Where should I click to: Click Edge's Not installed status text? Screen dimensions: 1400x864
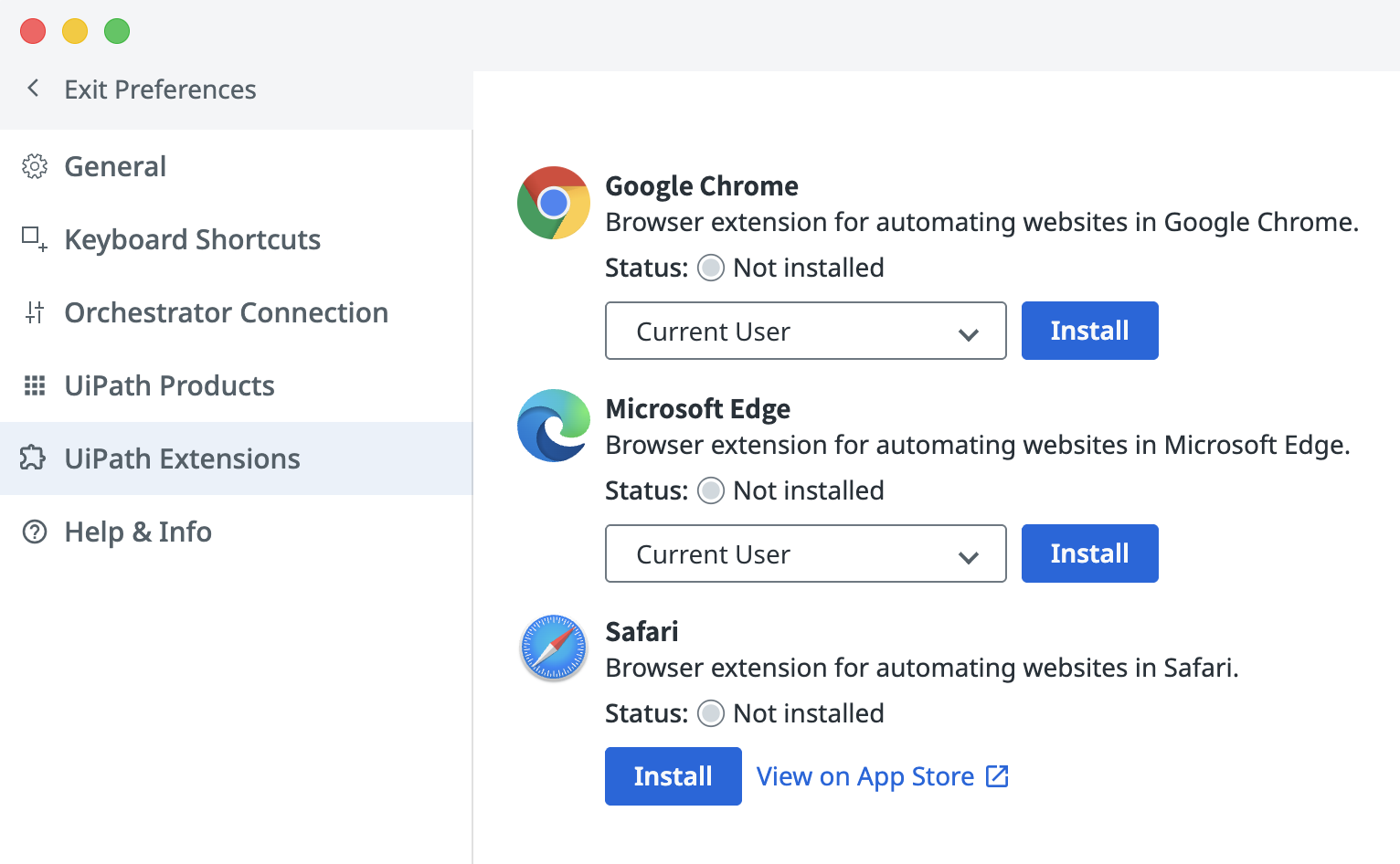[x=809, y=490]
